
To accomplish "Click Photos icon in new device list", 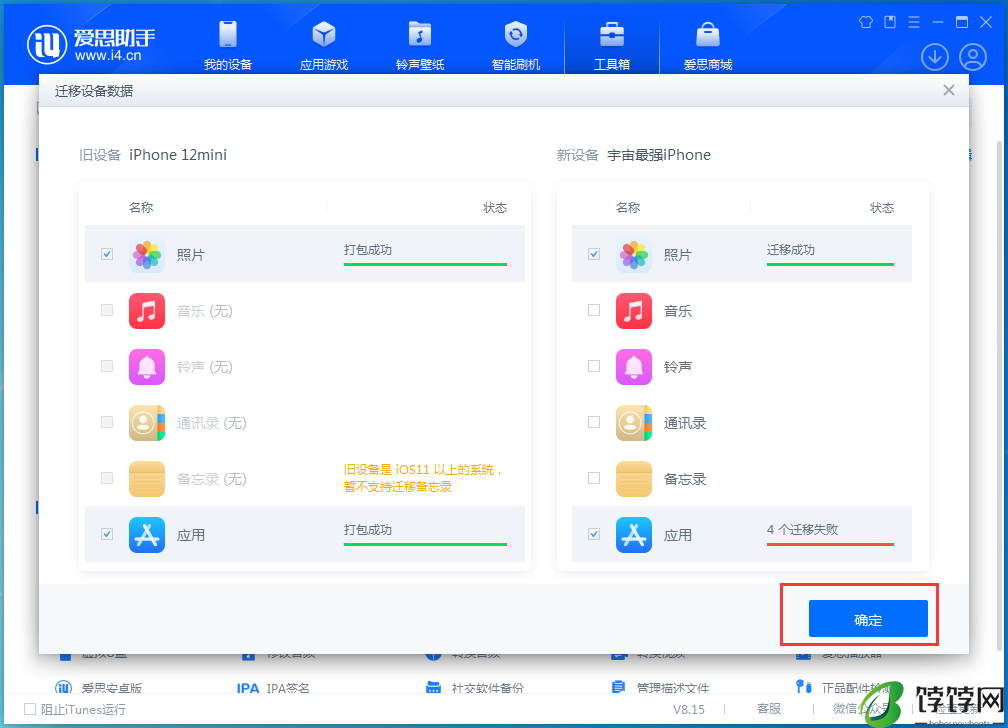I will 634,255.
